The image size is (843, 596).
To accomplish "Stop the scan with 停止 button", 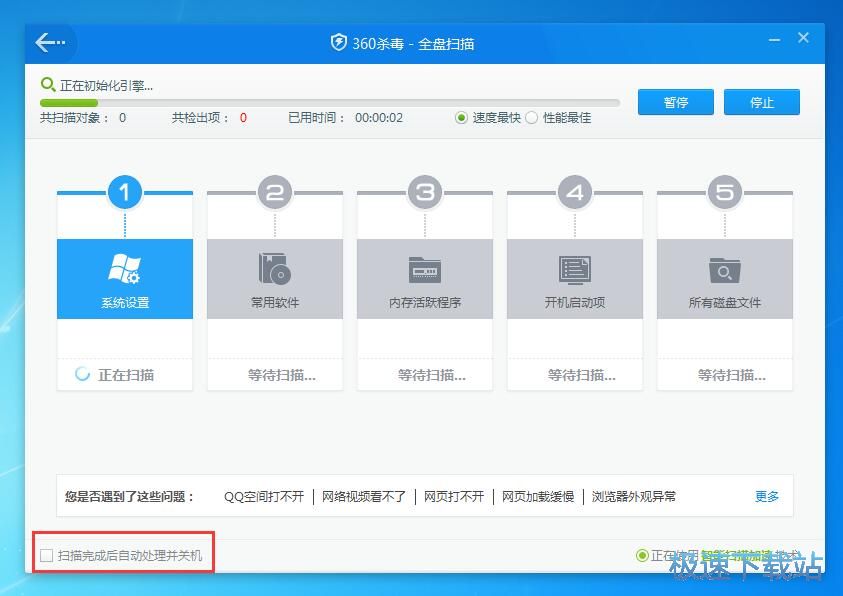I will tap(762, 102).
